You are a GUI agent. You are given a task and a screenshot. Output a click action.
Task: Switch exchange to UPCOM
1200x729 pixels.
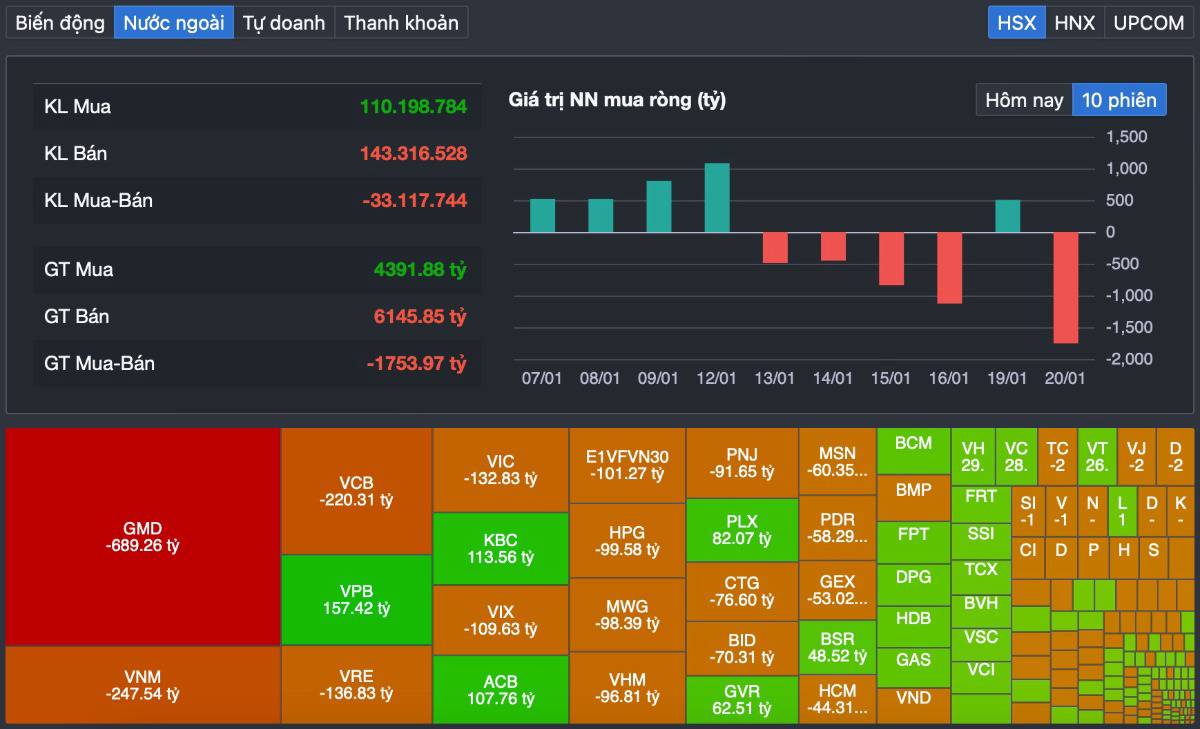coord(1148,22)
